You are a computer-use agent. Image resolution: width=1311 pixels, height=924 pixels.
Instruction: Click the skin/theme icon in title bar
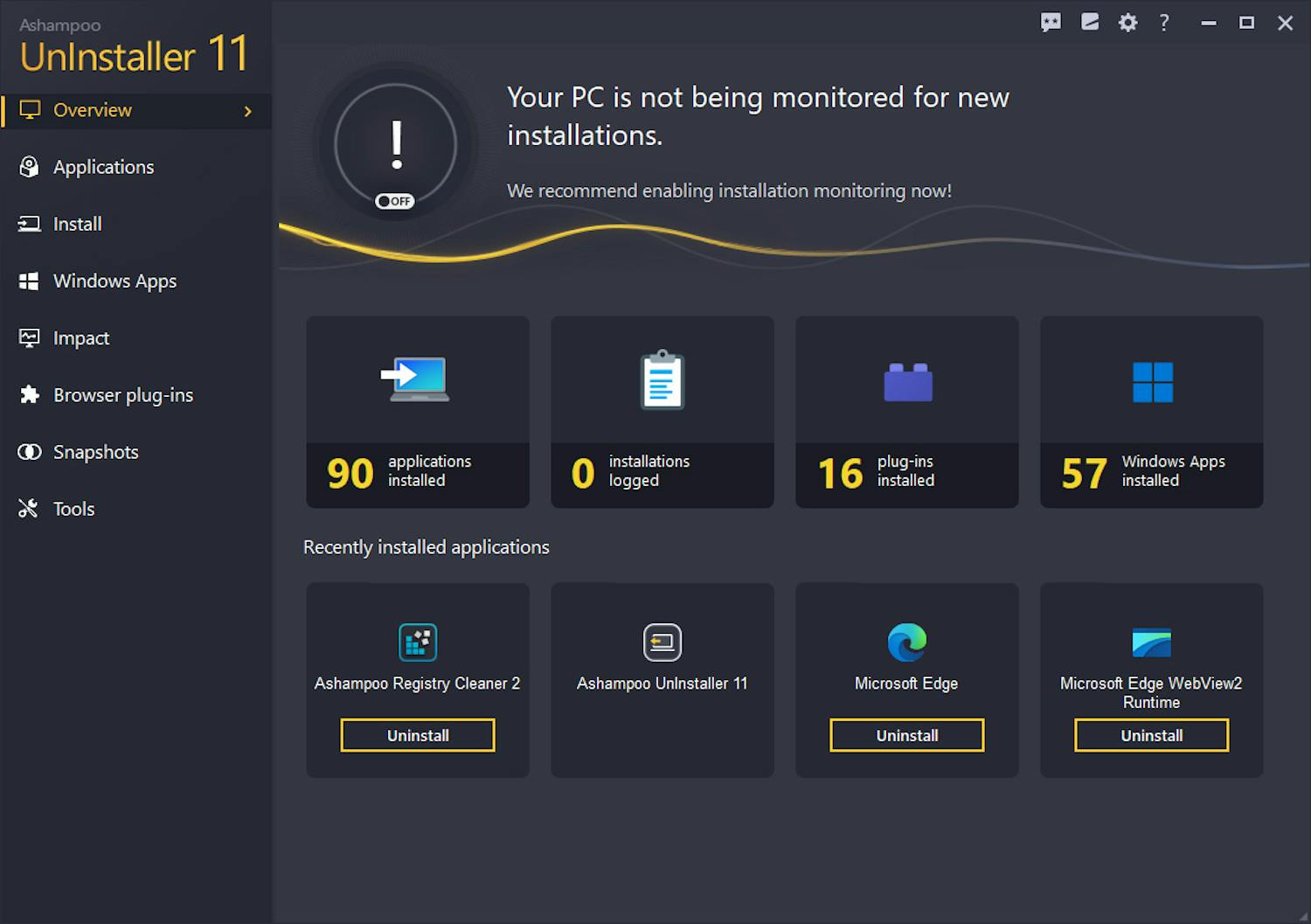tap(1090, 23)
